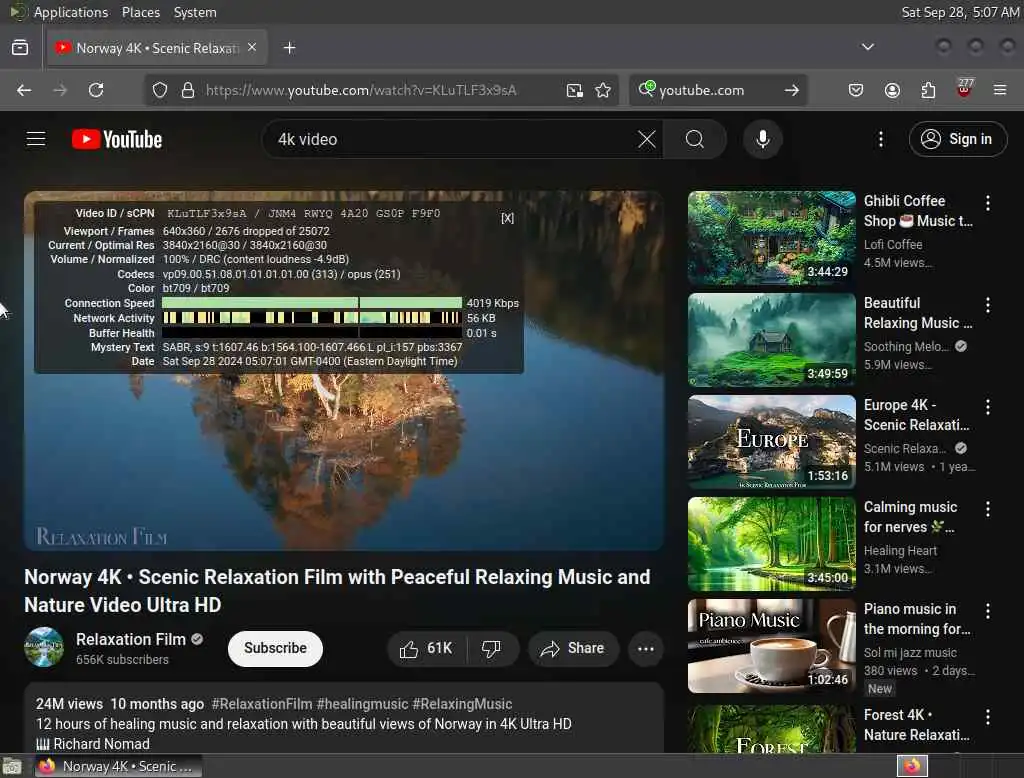Open options menu for Ghibli Coffee Shop video
This screenshot has width=1024, height=778.
click(987, 203)
